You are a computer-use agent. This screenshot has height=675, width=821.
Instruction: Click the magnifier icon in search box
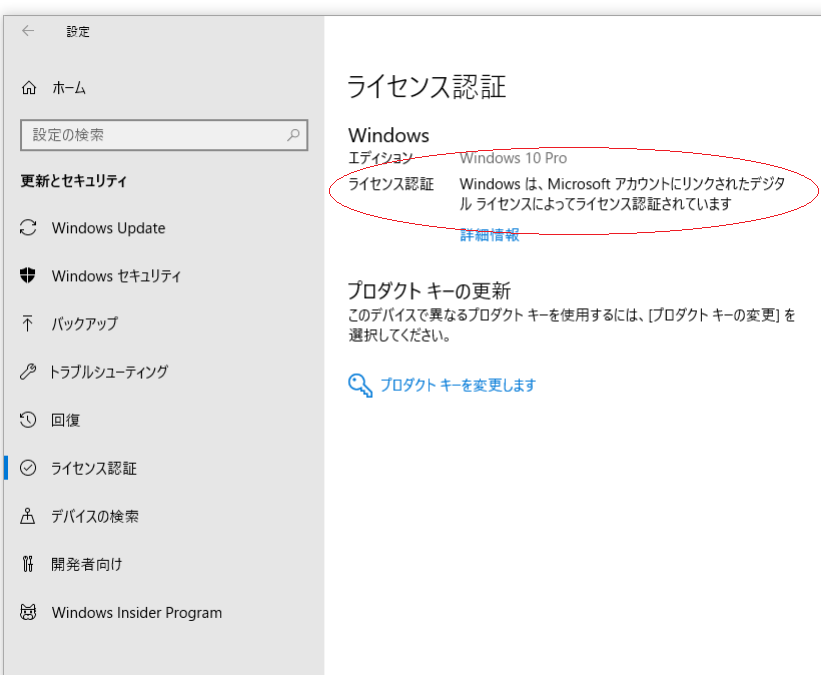(293, 135)
